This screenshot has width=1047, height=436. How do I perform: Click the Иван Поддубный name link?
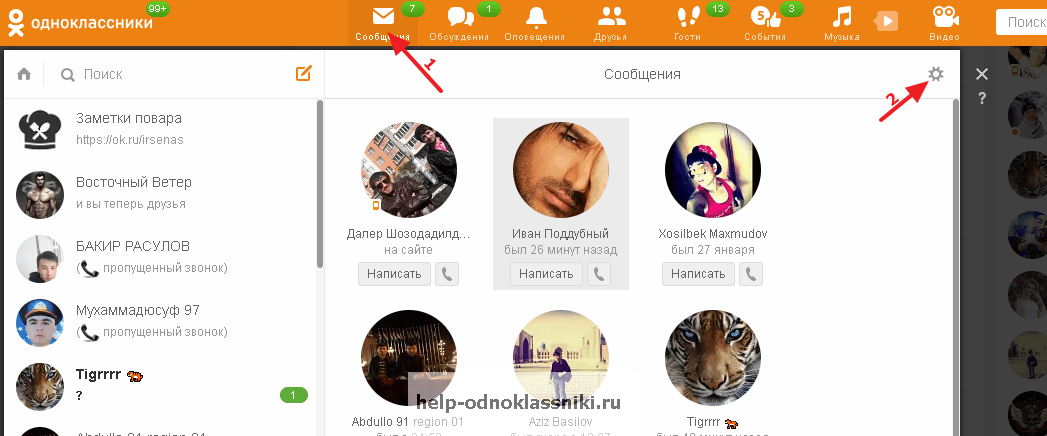(561, 234)
